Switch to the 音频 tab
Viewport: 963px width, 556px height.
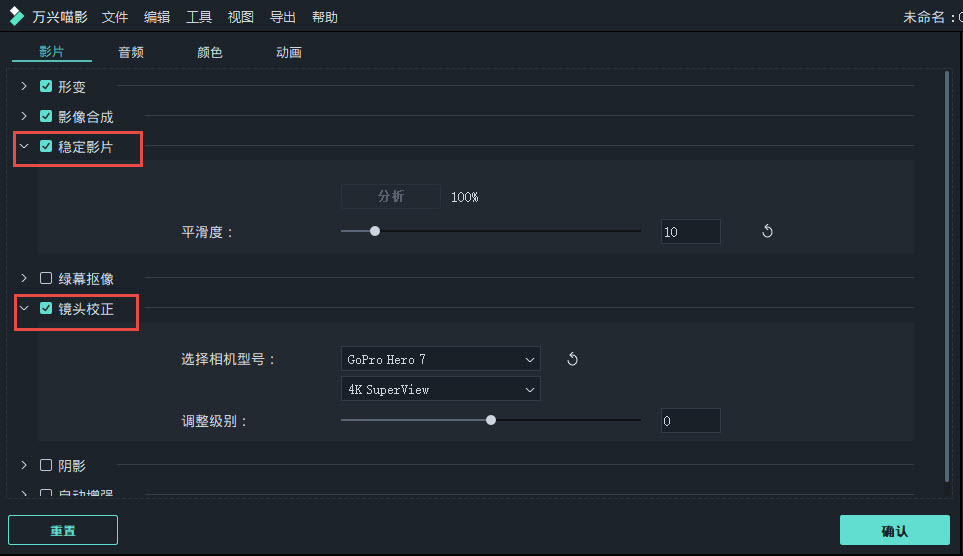click(131, 52)
